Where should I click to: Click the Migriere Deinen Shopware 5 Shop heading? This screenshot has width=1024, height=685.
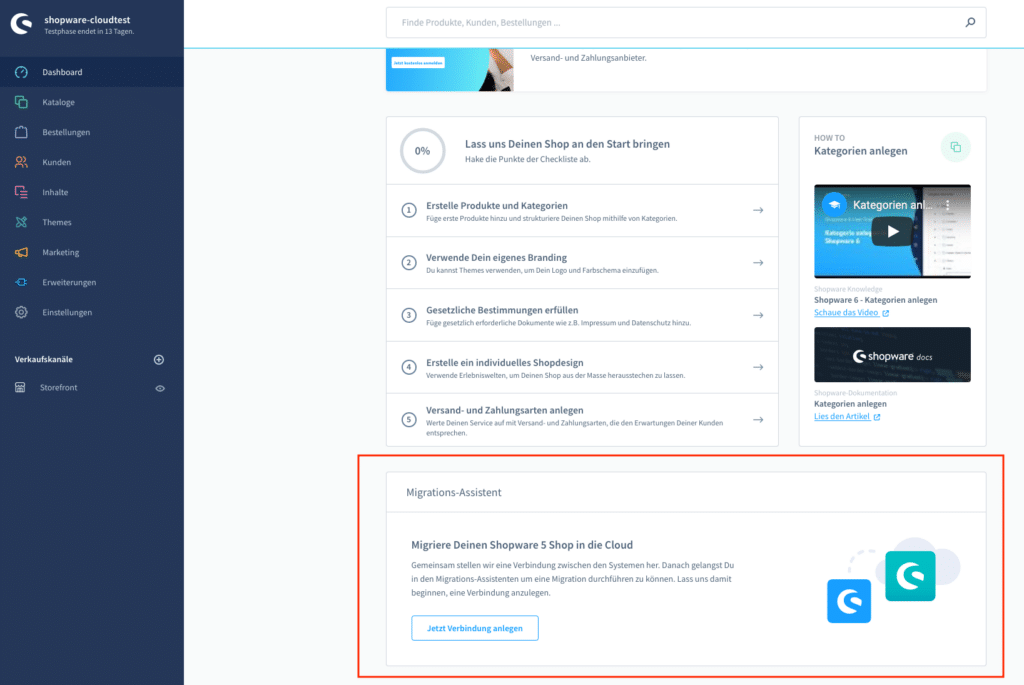(522, 545)
